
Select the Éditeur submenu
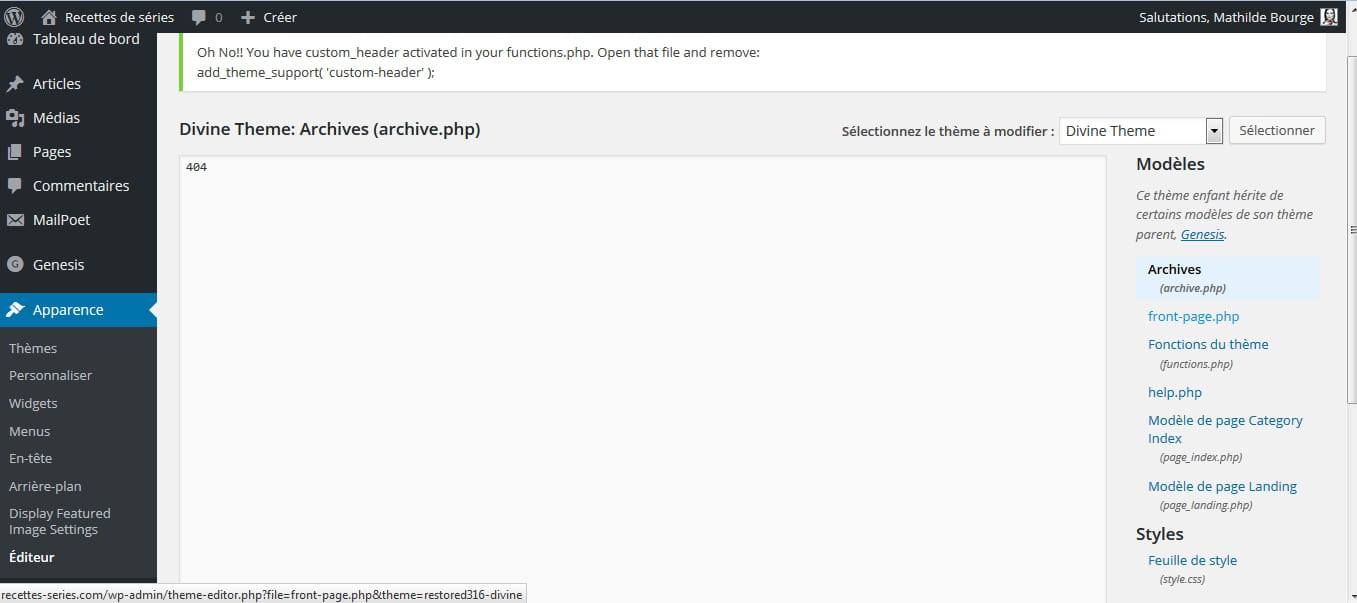(32, 558)
